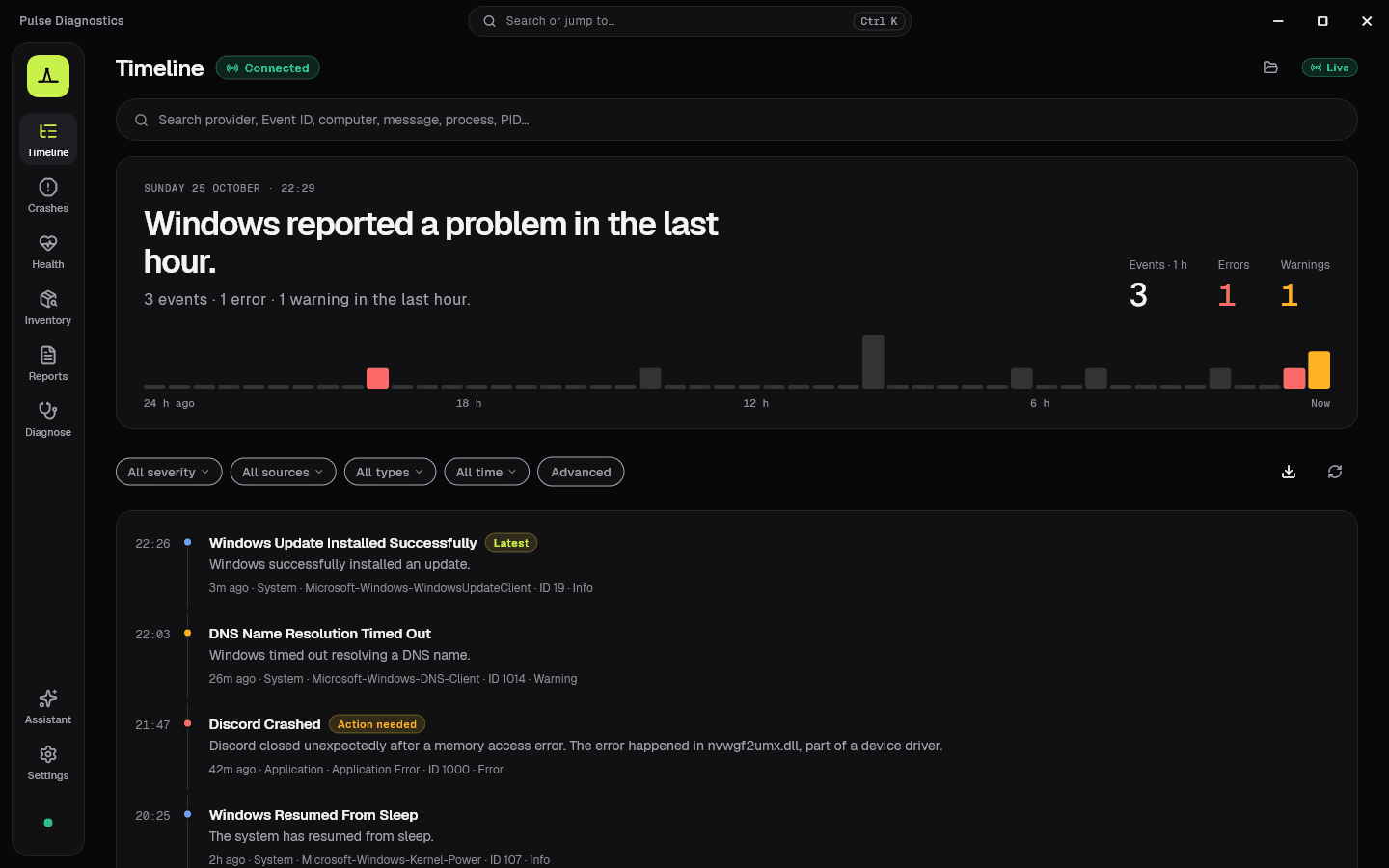Select the tall bar near 12 h
The image size is (1389, 868).
(x=873, y=362)
